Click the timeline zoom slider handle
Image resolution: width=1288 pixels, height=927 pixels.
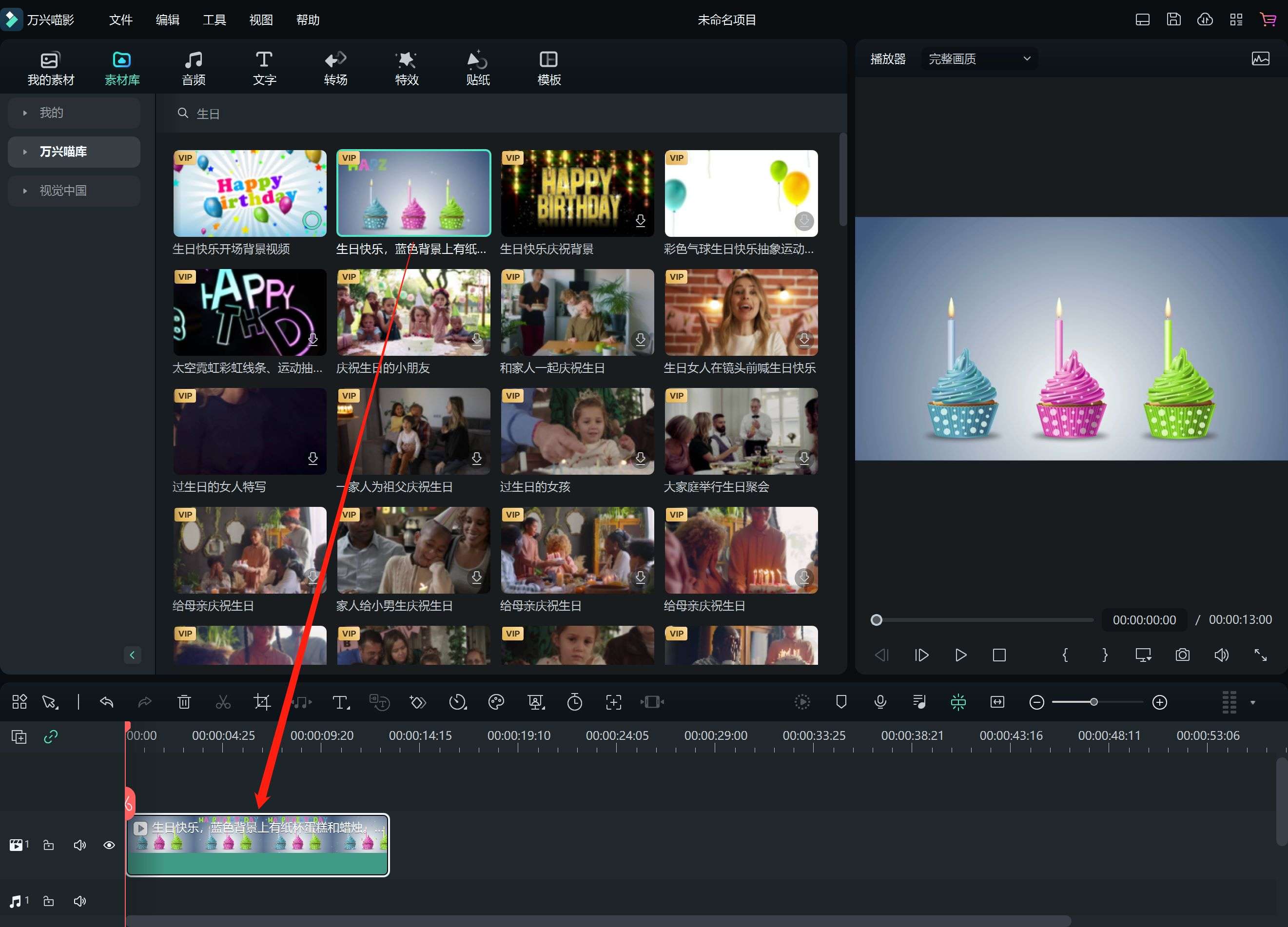point(1093,702)
